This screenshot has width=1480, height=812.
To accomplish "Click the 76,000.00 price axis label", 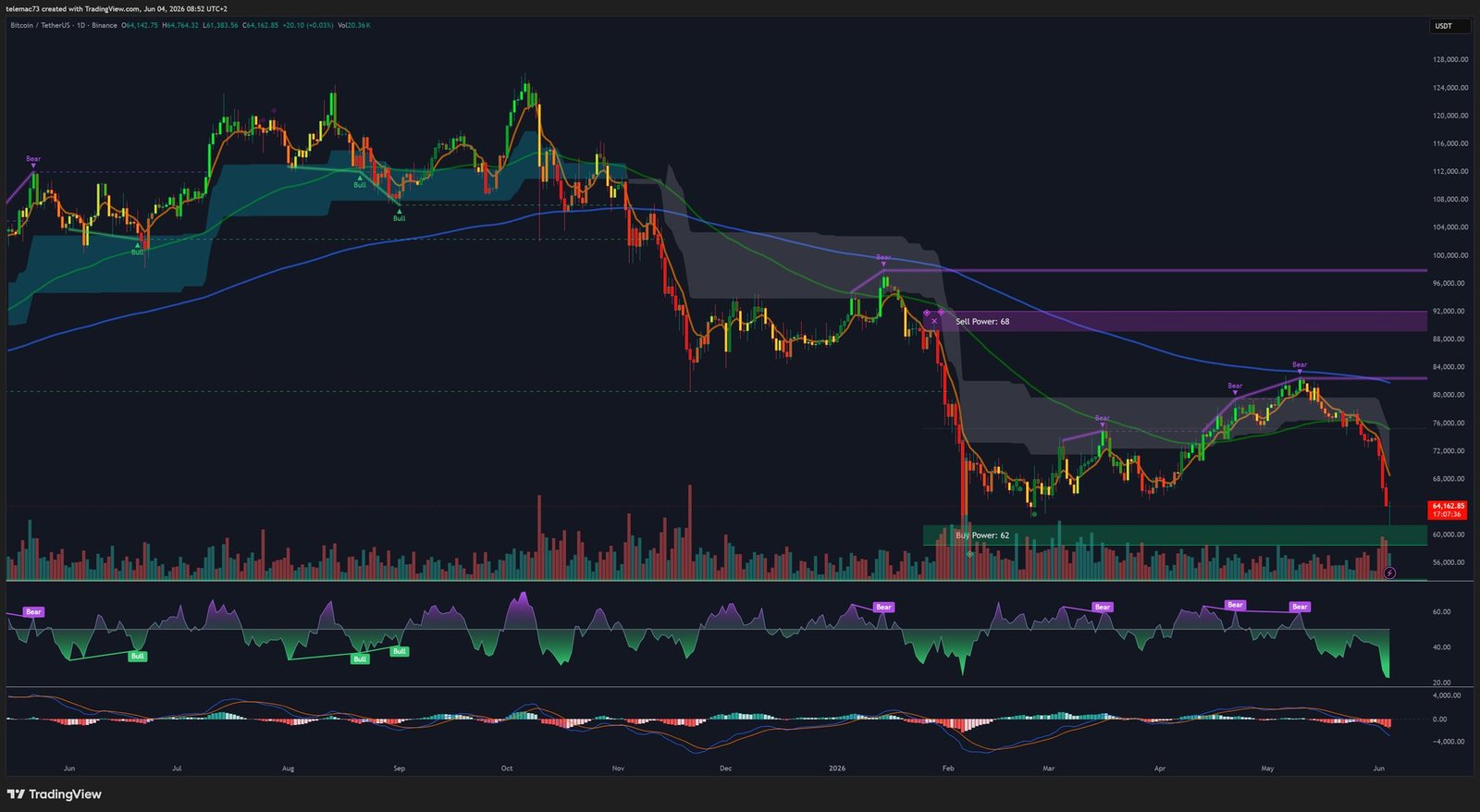I will pyautogui.click(x=1449, y=423).
